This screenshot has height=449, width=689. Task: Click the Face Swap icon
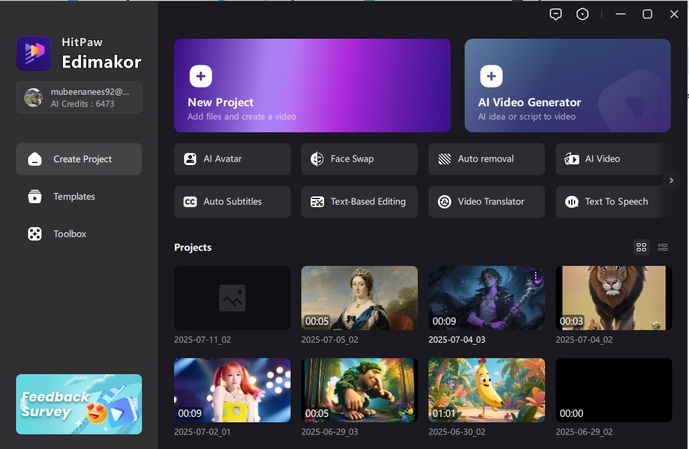coord(317,159)
